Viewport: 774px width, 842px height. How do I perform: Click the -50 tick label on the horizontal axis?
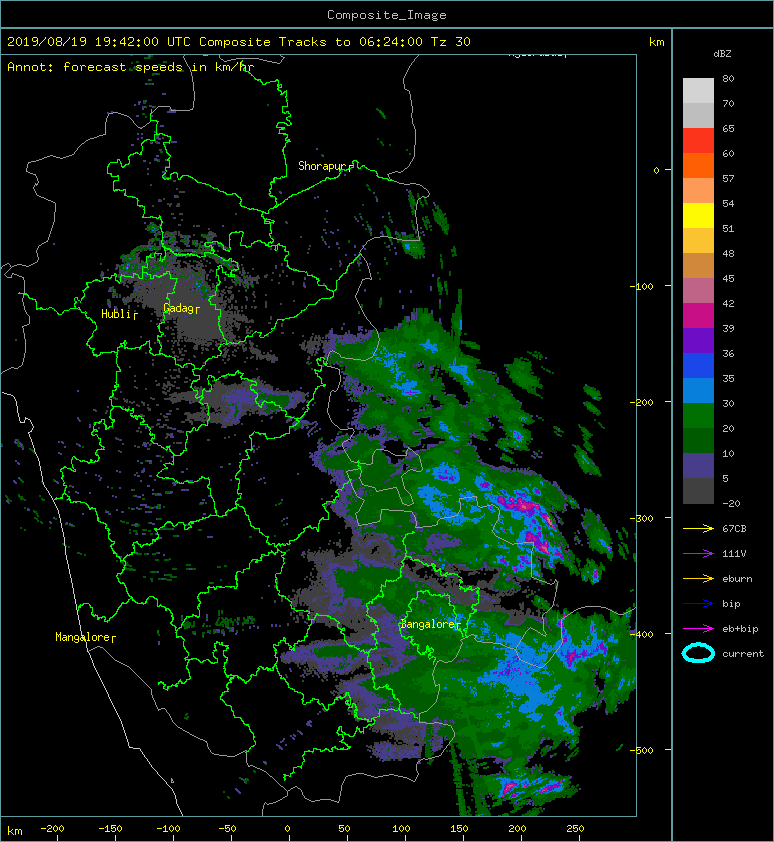point(227,829)
